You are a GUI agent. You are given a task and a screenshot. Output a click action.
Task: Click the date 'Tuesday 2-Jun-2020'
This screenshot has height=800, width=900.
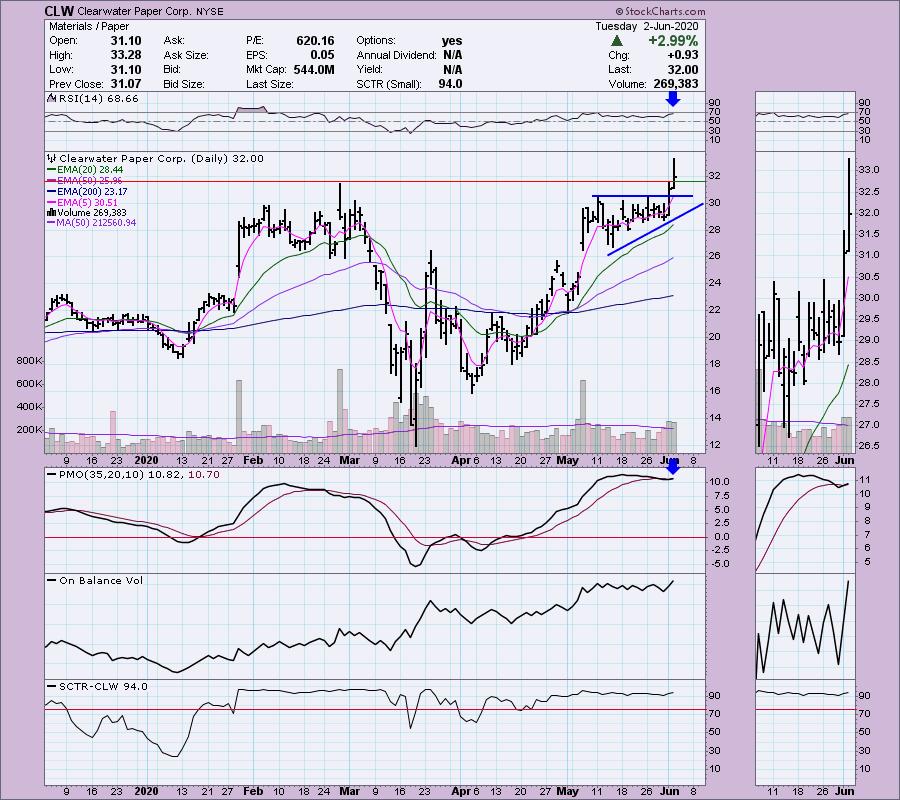pos(646,26)
